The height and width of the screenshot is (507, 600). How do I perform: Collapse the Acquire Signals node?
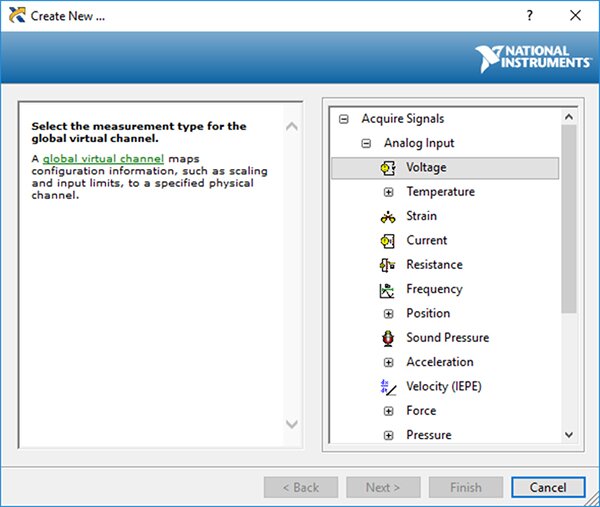[x=344, y=119]
